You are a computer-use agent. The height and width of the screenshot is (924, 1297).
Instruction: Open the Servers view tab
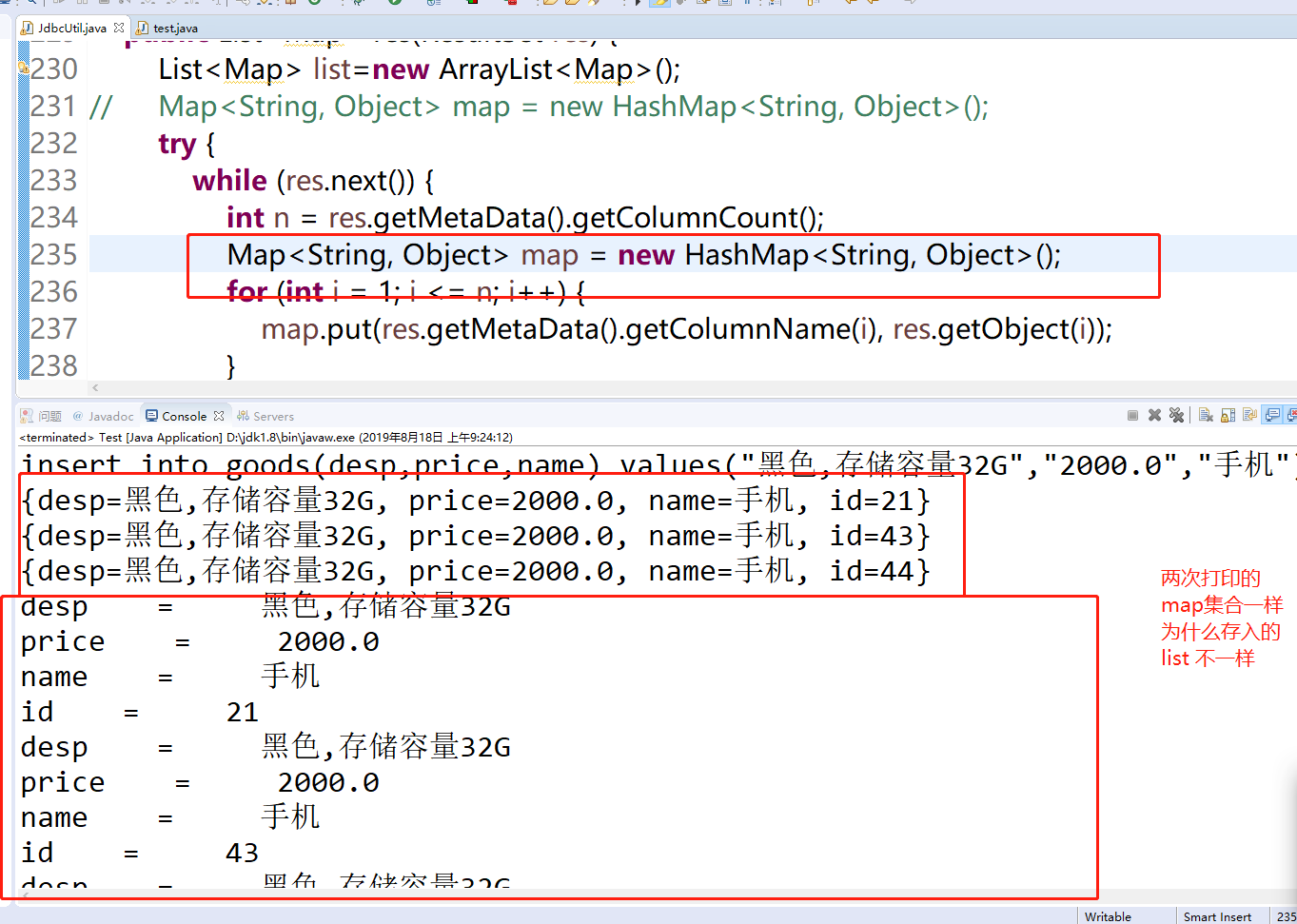pos(266,416)
